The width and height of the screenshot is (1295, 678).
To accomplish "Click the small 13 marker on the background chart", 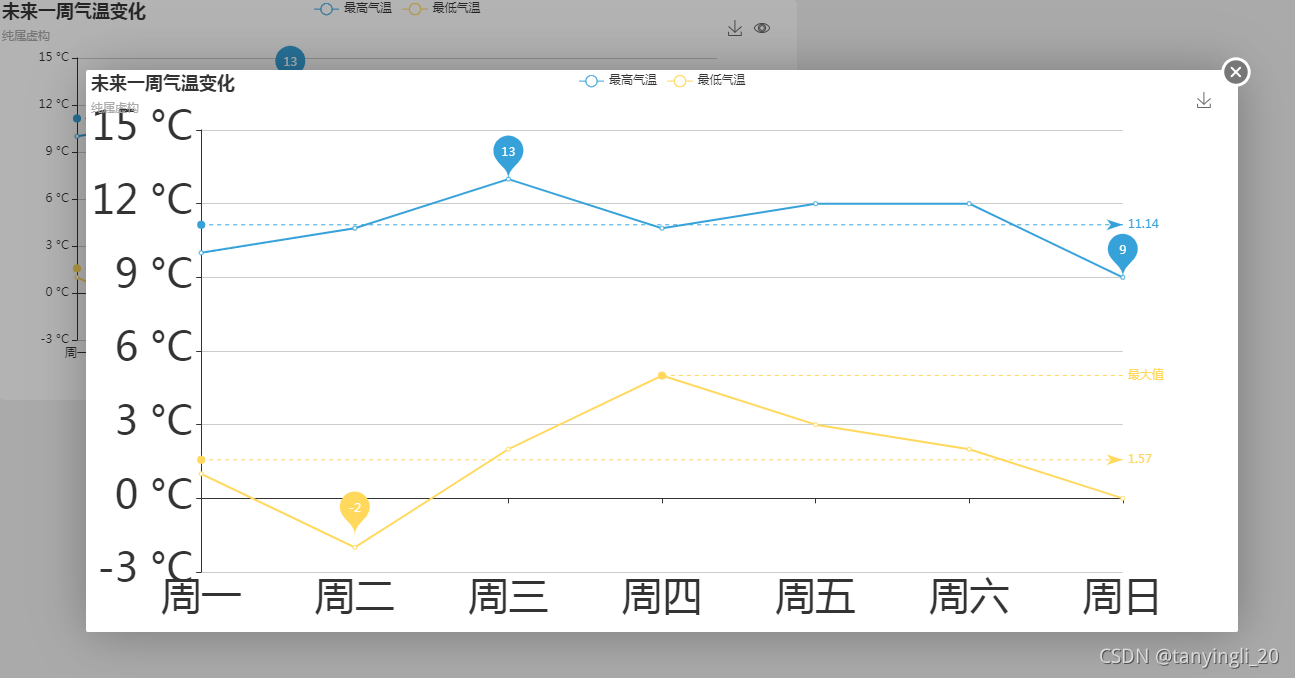I will pyautogui.click(x=291, y=61).
